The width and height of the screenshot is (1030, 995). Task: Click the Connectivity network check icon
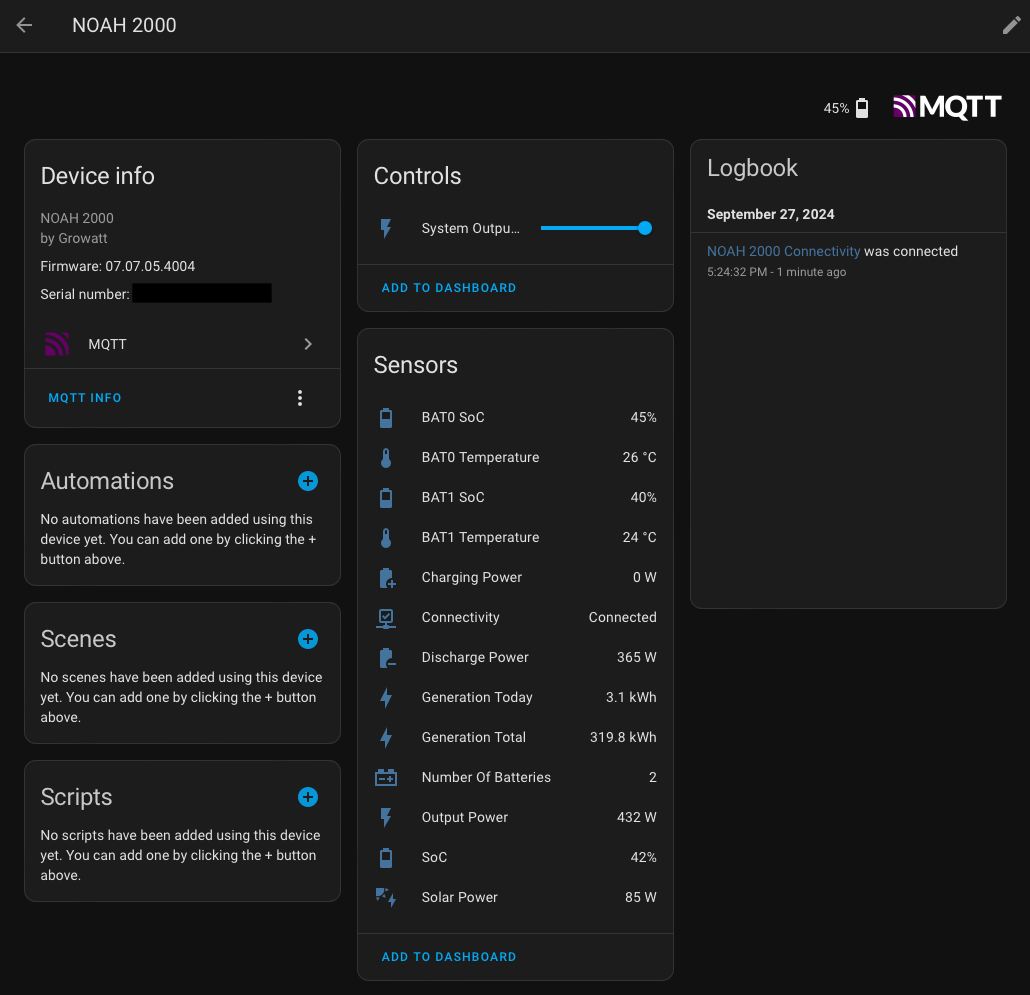click(x=386, y=618)
